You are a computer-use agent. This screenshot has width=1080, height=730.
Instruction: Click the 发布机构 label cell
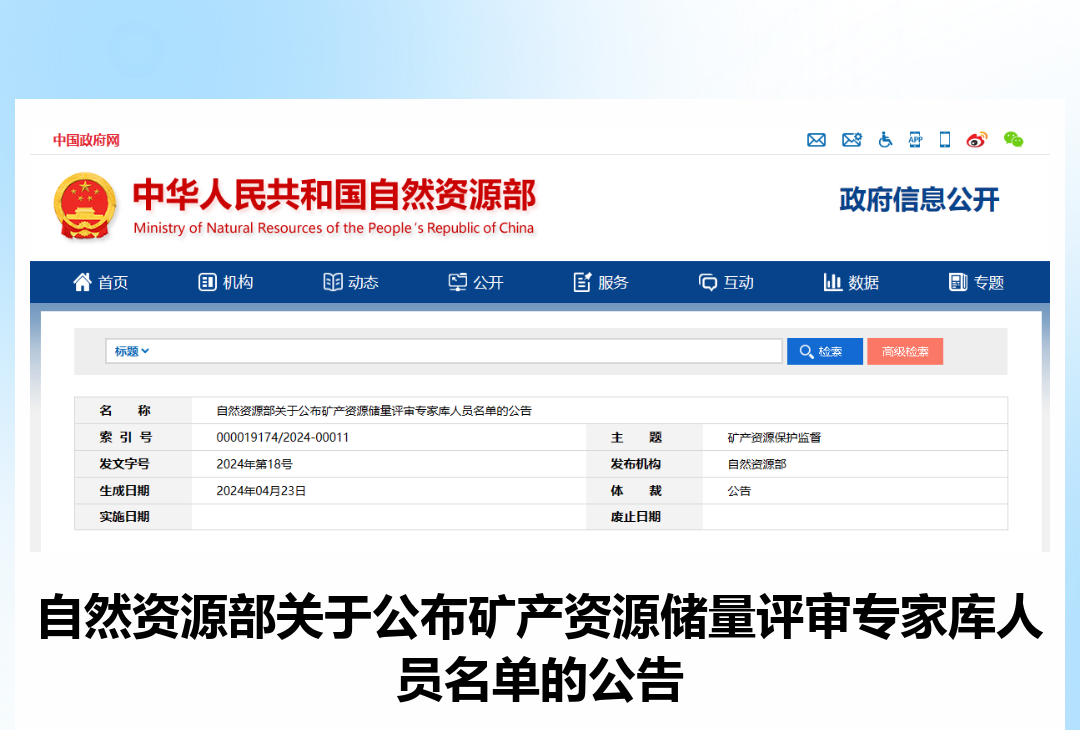tap(644, 464)
